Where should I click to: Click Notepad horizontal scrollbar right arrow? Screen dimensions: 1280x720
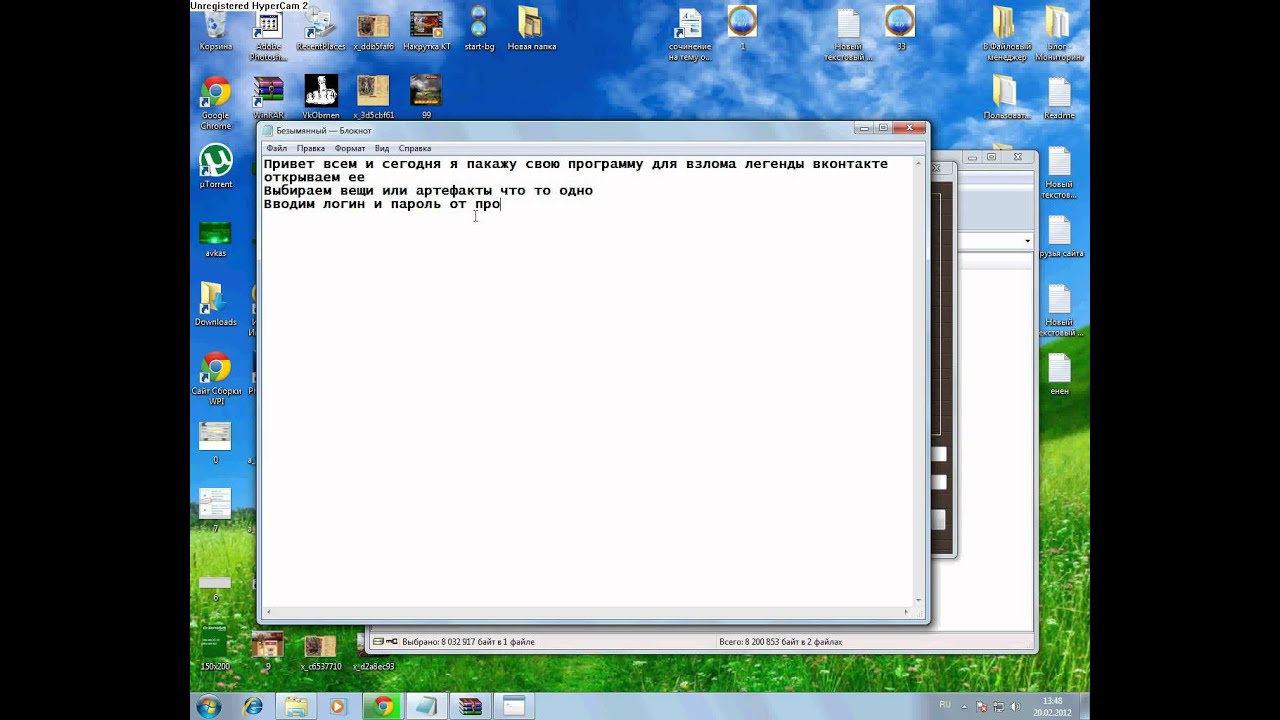tap(907, 612)
